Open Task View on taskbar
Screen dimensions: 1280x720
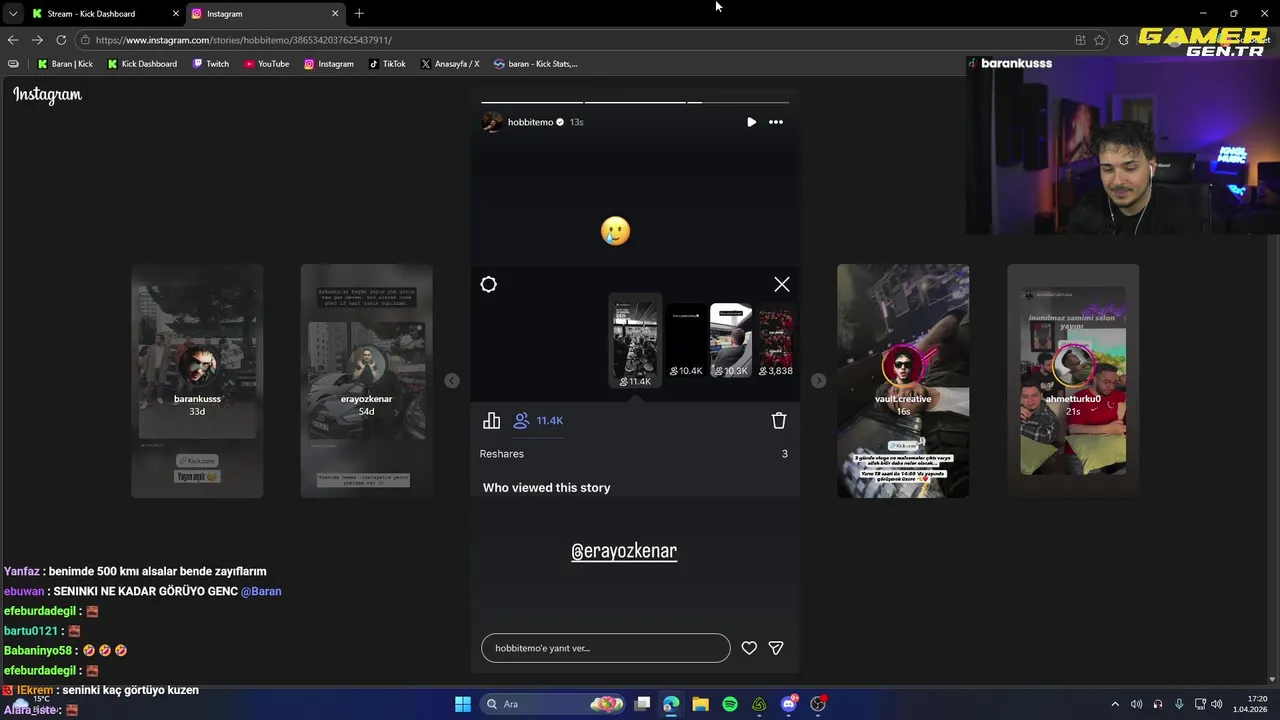[x=643, y=704]
